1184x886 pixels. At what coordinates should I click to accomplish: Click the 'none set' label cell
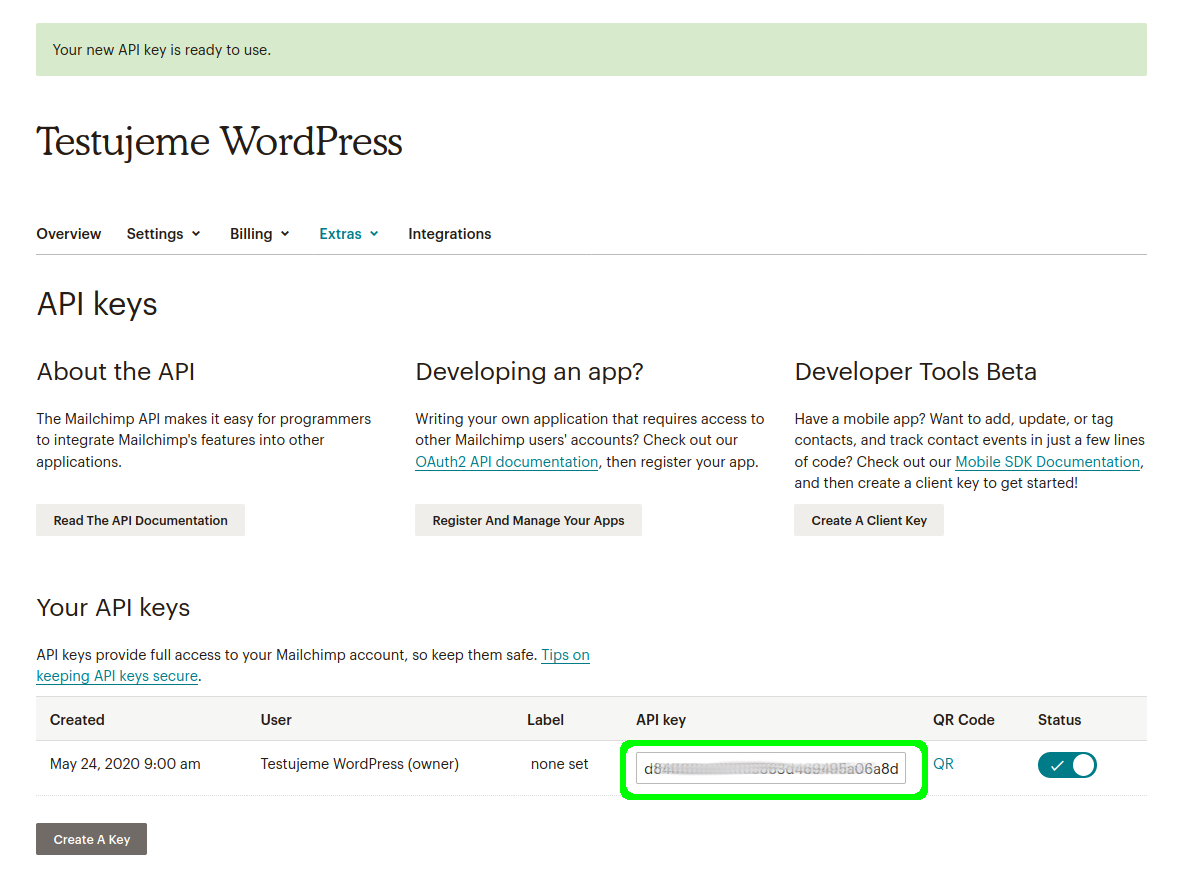point(560,764)
